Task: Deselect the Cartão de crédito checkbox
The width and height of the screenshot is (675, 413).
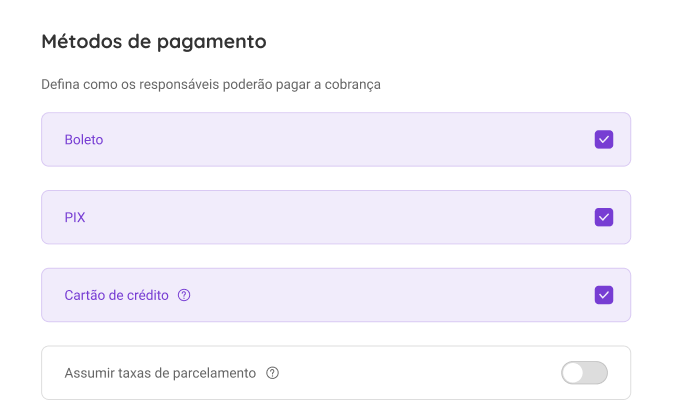Action: coord(604,295)
